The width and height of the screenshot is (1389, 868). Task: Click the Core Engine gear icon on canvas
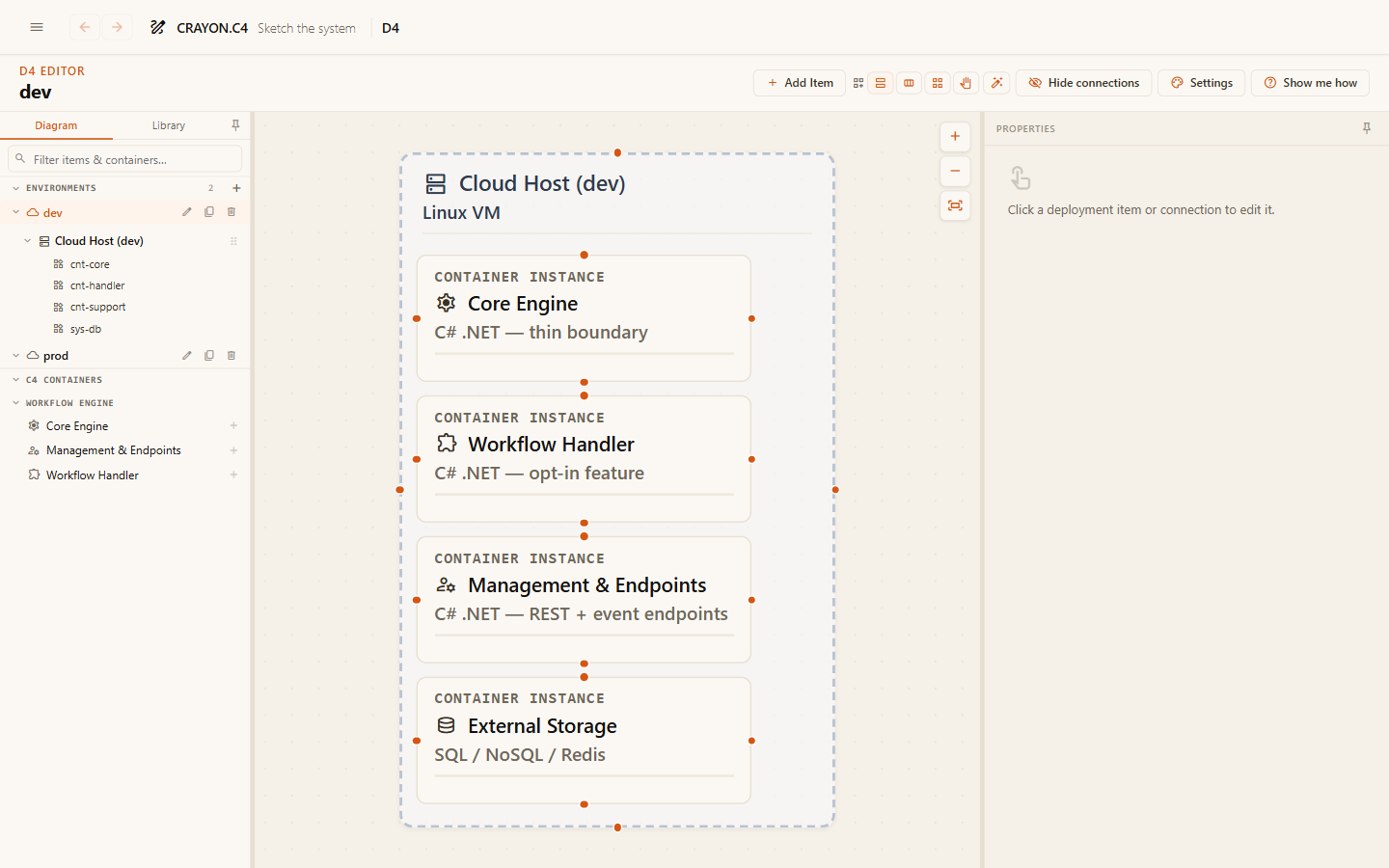(x=446, y=303)
